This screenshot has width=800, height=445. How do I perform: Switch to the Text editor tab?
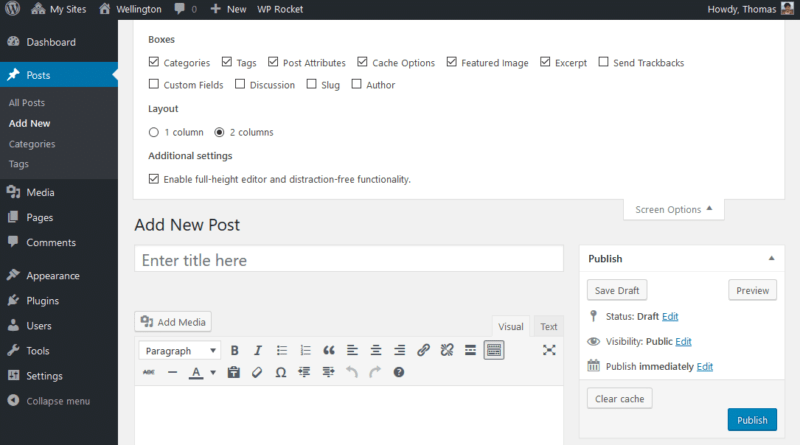(x=549, y=327)
